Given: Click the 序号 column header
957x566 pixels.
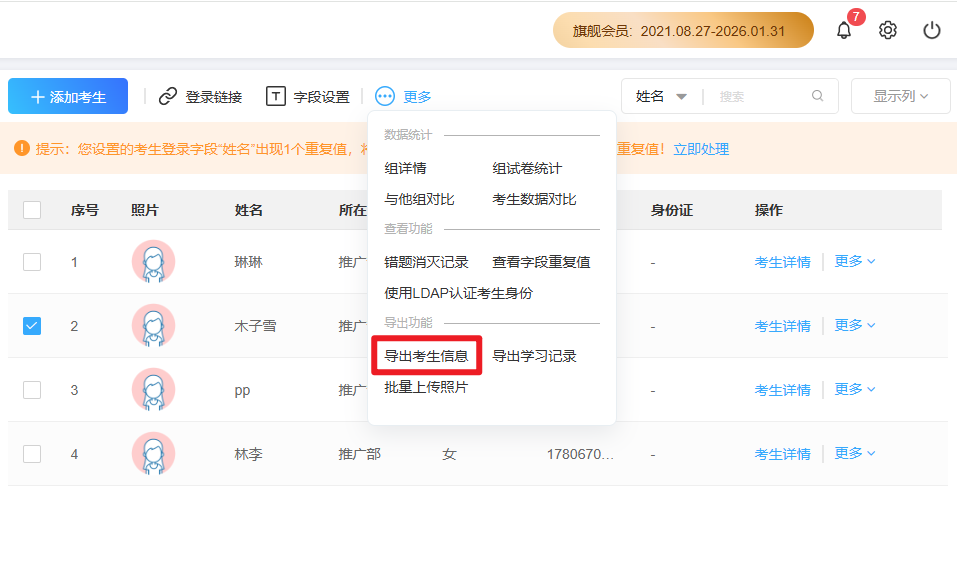Looking at the screenshot, I should [85, 210].
